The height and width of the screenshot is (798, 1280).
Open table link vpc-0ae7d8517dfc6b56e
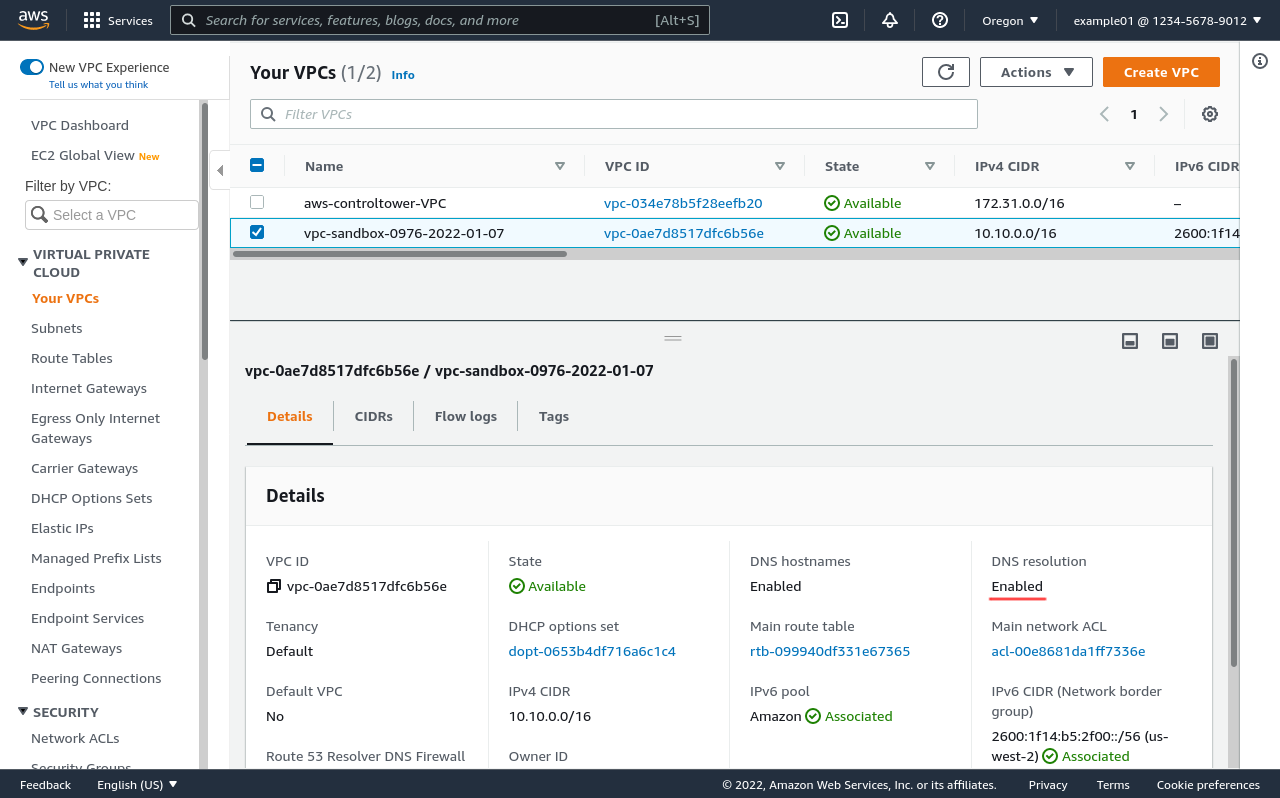(x=684, y=233)
